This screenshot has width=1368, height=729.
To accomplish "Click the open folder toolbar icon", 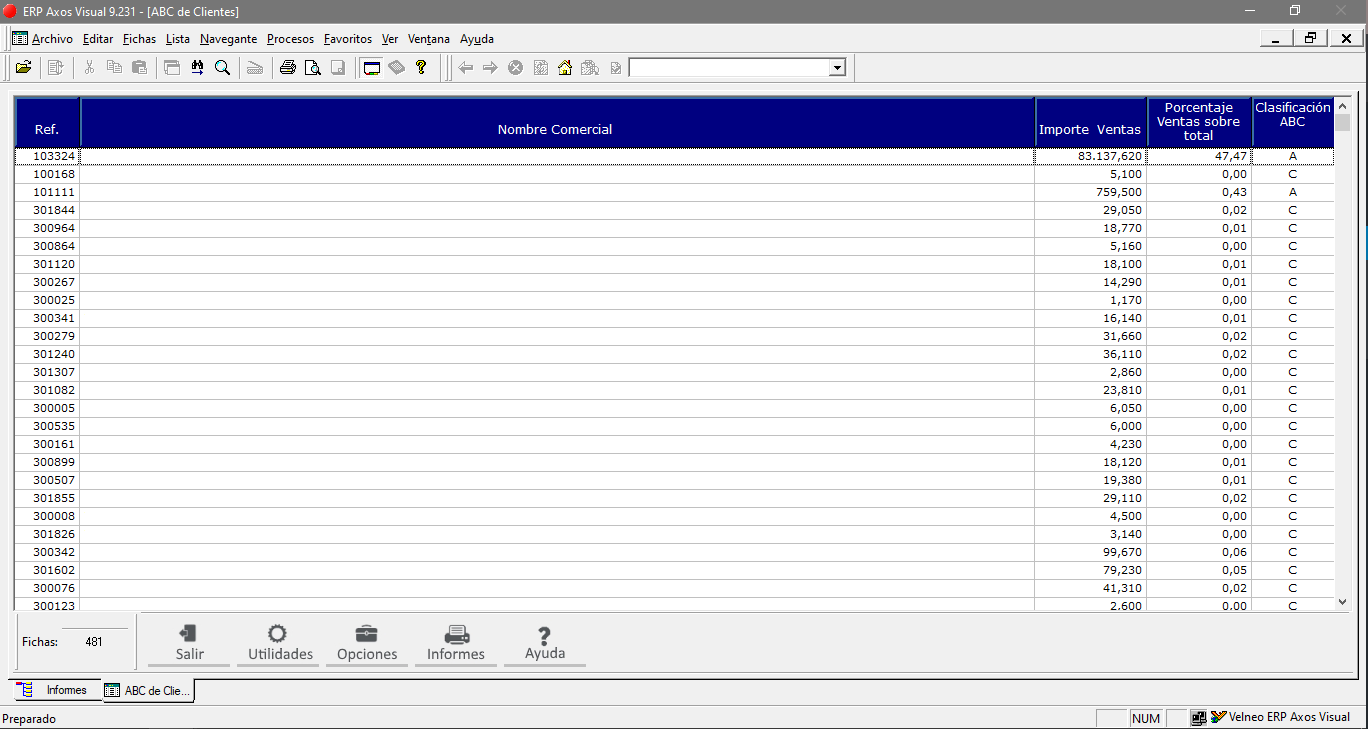I will 23,68.
